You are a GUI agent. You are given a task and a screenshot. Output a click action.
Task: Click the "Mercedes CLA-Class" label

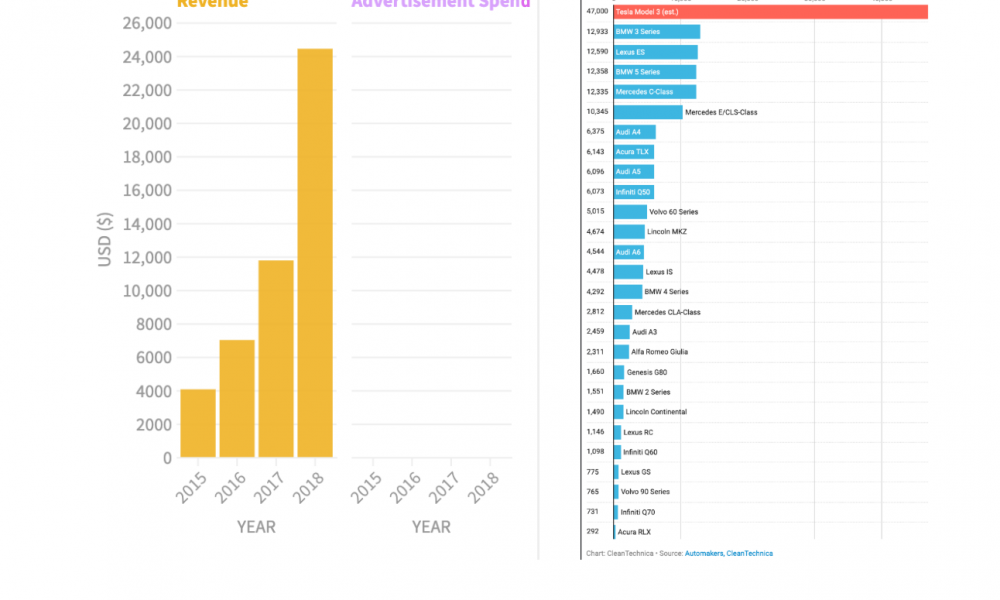click(x=668, y=312)
